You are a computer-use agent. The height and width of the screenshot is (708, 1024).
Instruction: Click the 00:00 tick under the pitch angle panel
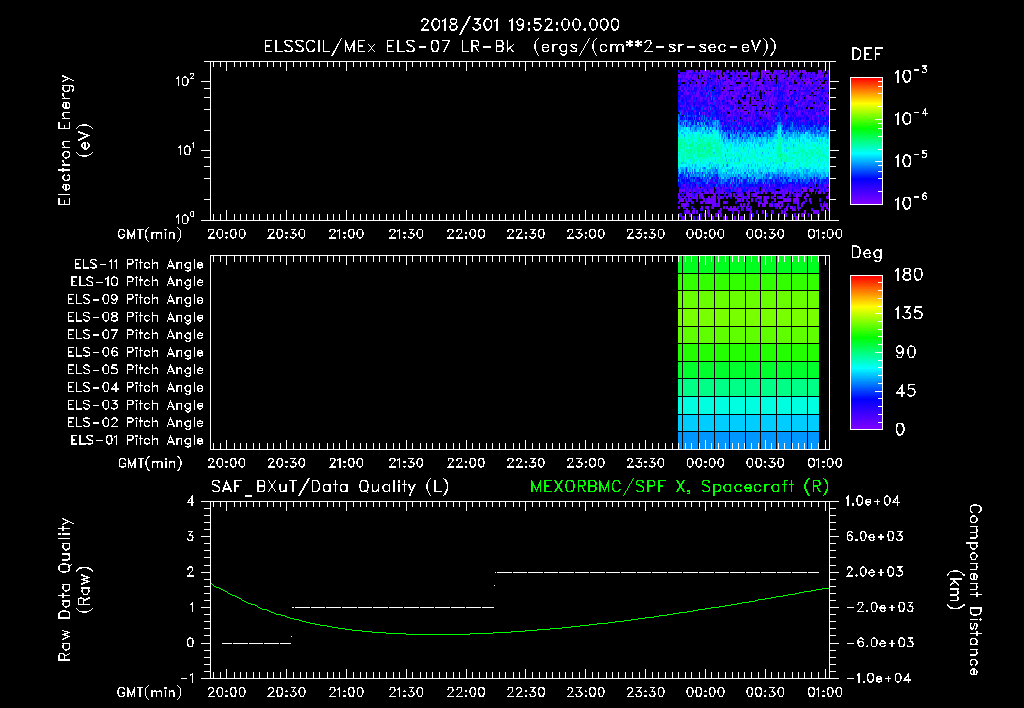point(705,463)
